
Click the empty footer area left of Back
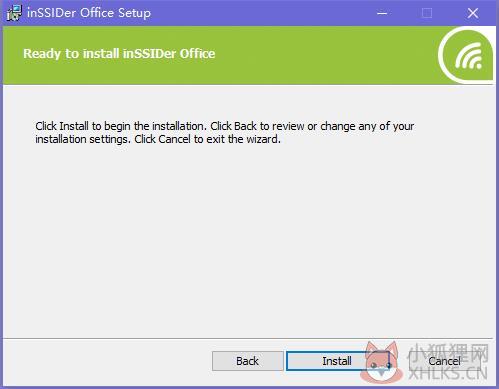[x=107, y=362]
